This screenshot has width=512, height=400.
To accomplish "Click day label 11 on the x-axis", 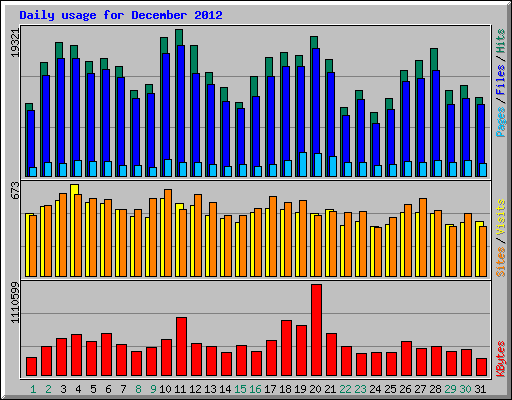I will coord(180,389).
